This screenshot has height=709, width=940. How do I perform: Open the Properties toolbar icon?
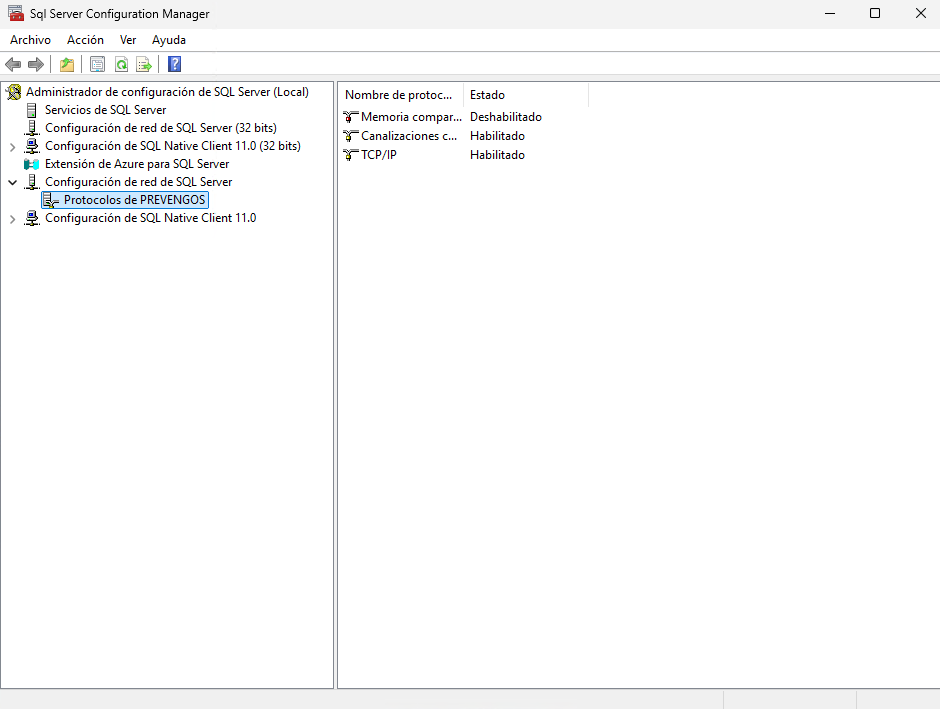[97, 64]
